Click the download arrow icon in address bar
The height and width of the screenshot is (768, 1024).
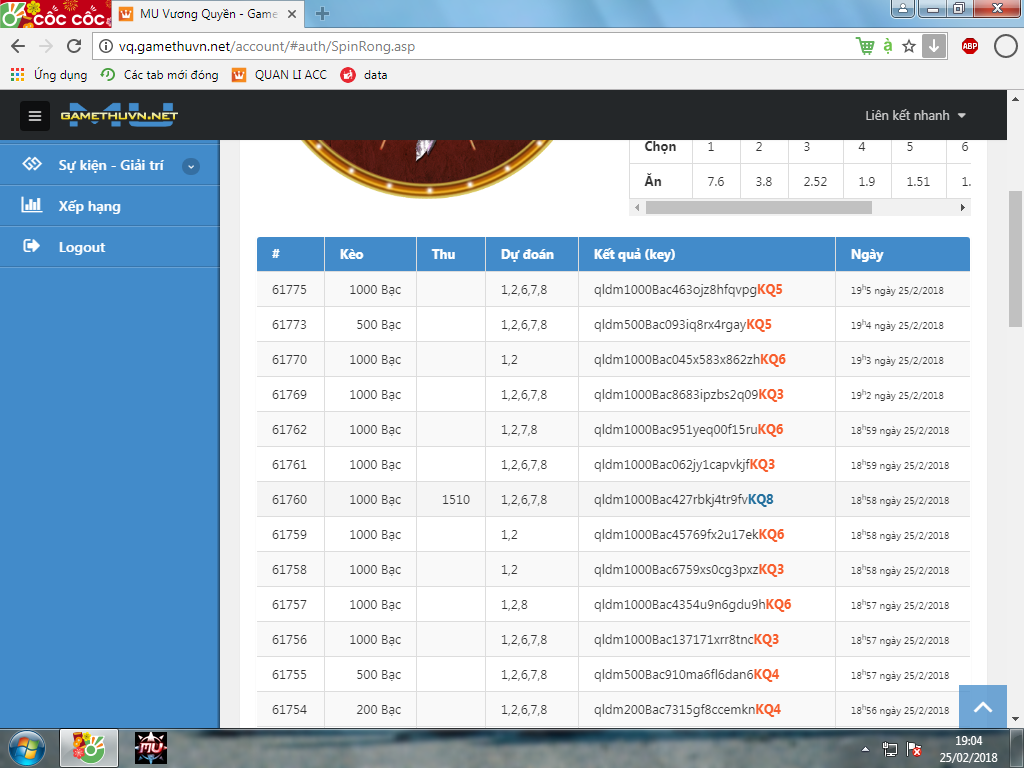tap(933, 46)
